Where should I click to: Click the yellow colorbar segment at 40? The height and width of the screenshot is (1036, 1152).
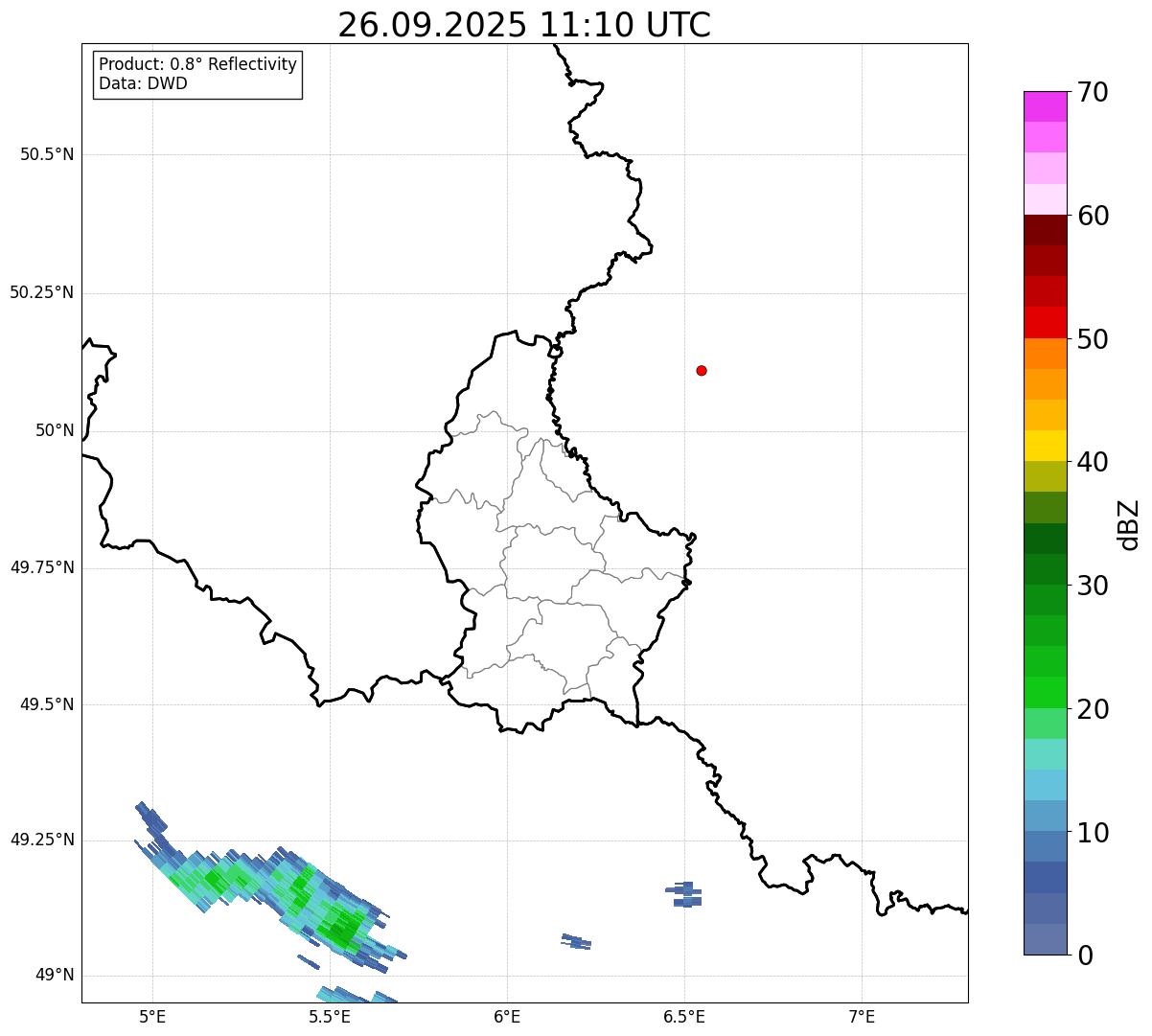coord(1045,446)
